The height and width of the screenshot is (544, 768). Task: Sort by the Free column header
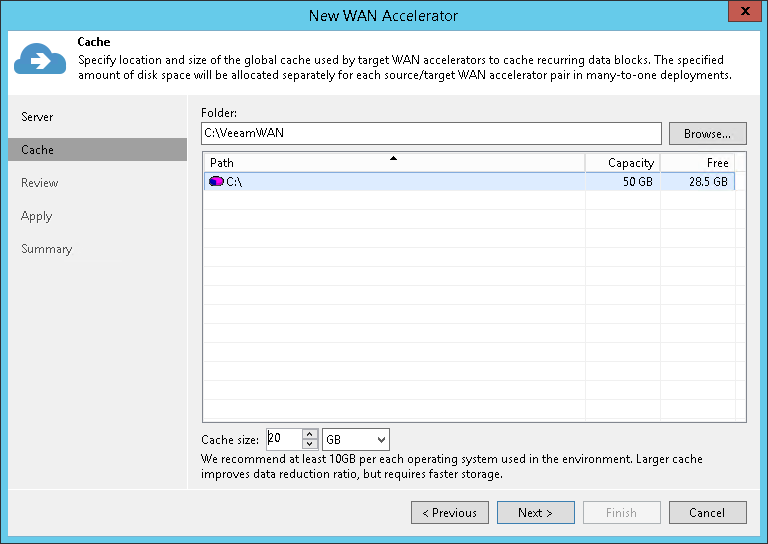[x=698, y=163]
